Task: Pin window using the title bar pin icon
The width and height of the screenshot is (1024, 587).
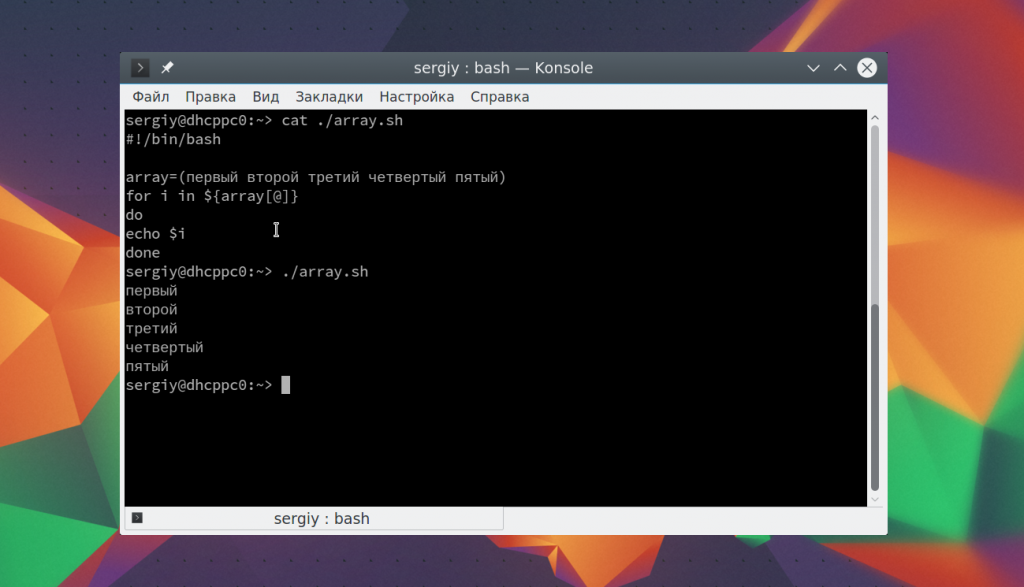Action: point(167,68)
